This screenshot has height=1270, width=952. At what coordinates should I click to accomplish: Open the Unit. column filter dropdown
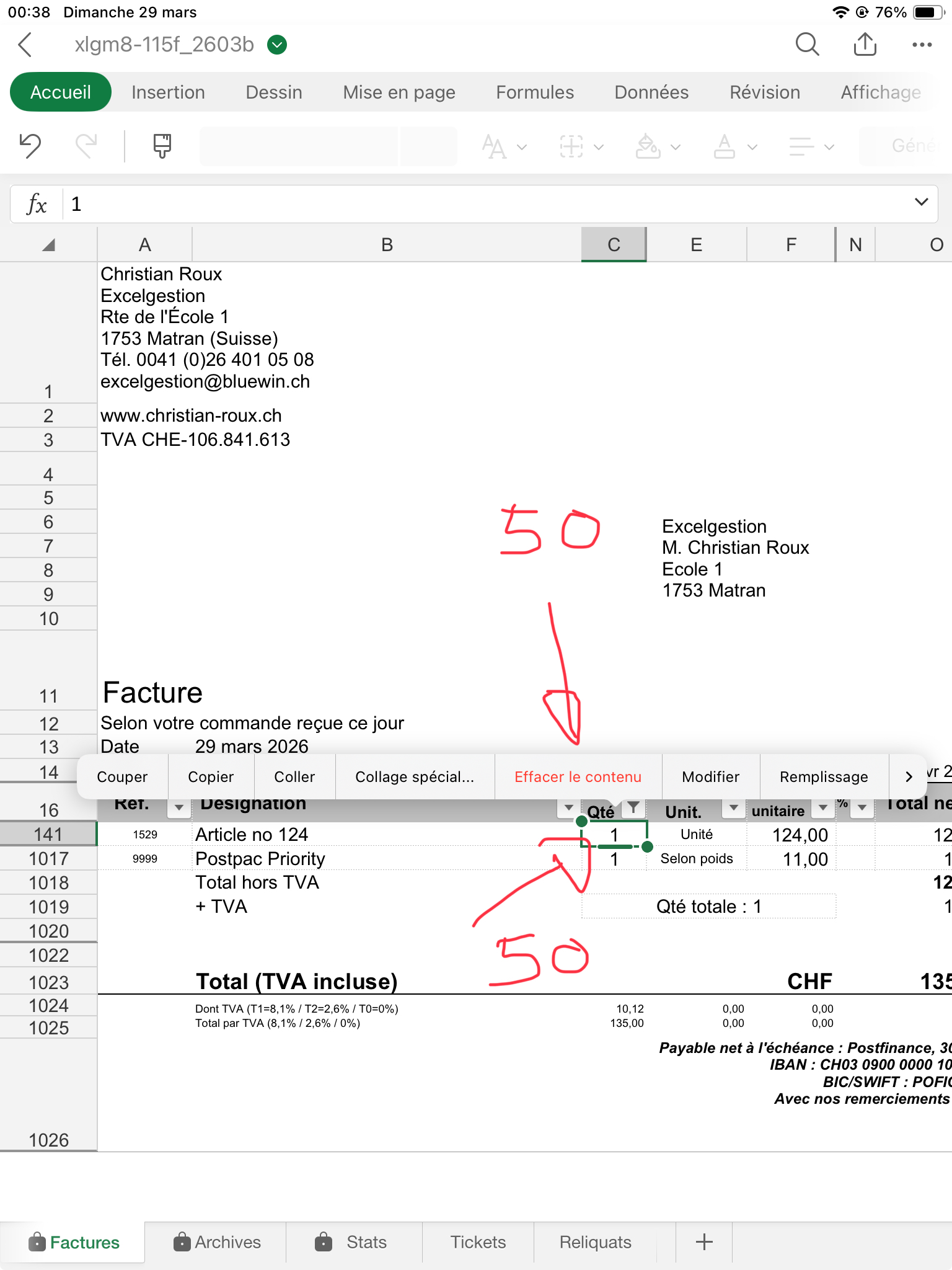pos(734,807)
